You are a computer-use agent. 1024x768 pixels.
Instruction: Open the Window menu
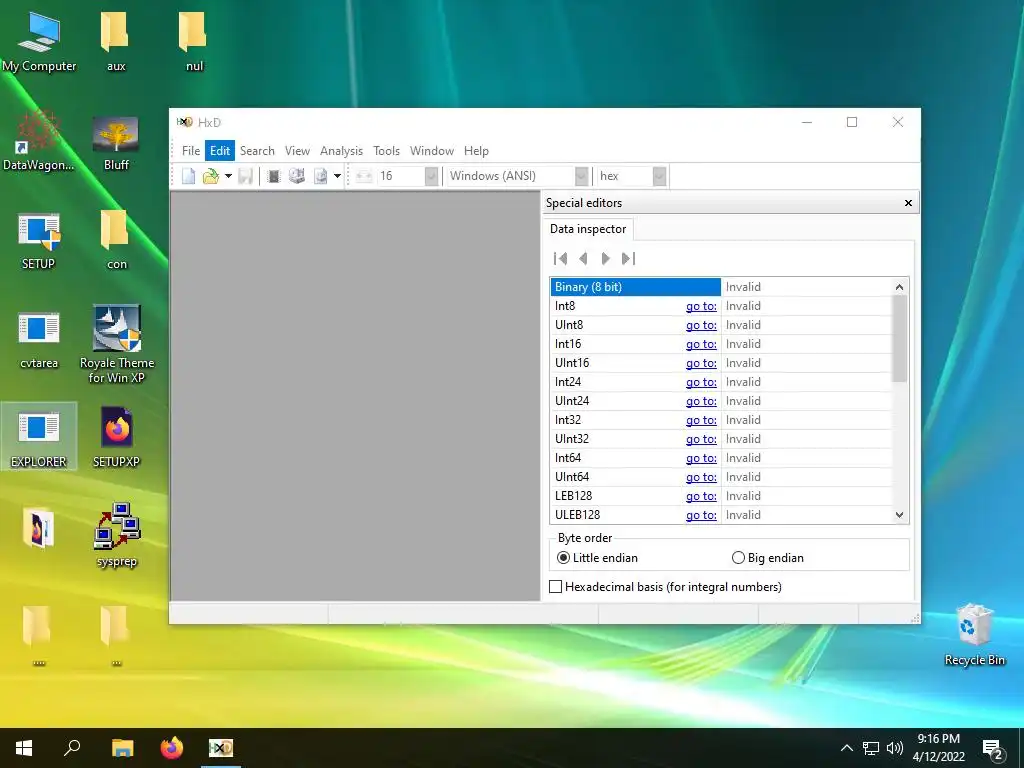pyautogui.click(x=432, y=151)
